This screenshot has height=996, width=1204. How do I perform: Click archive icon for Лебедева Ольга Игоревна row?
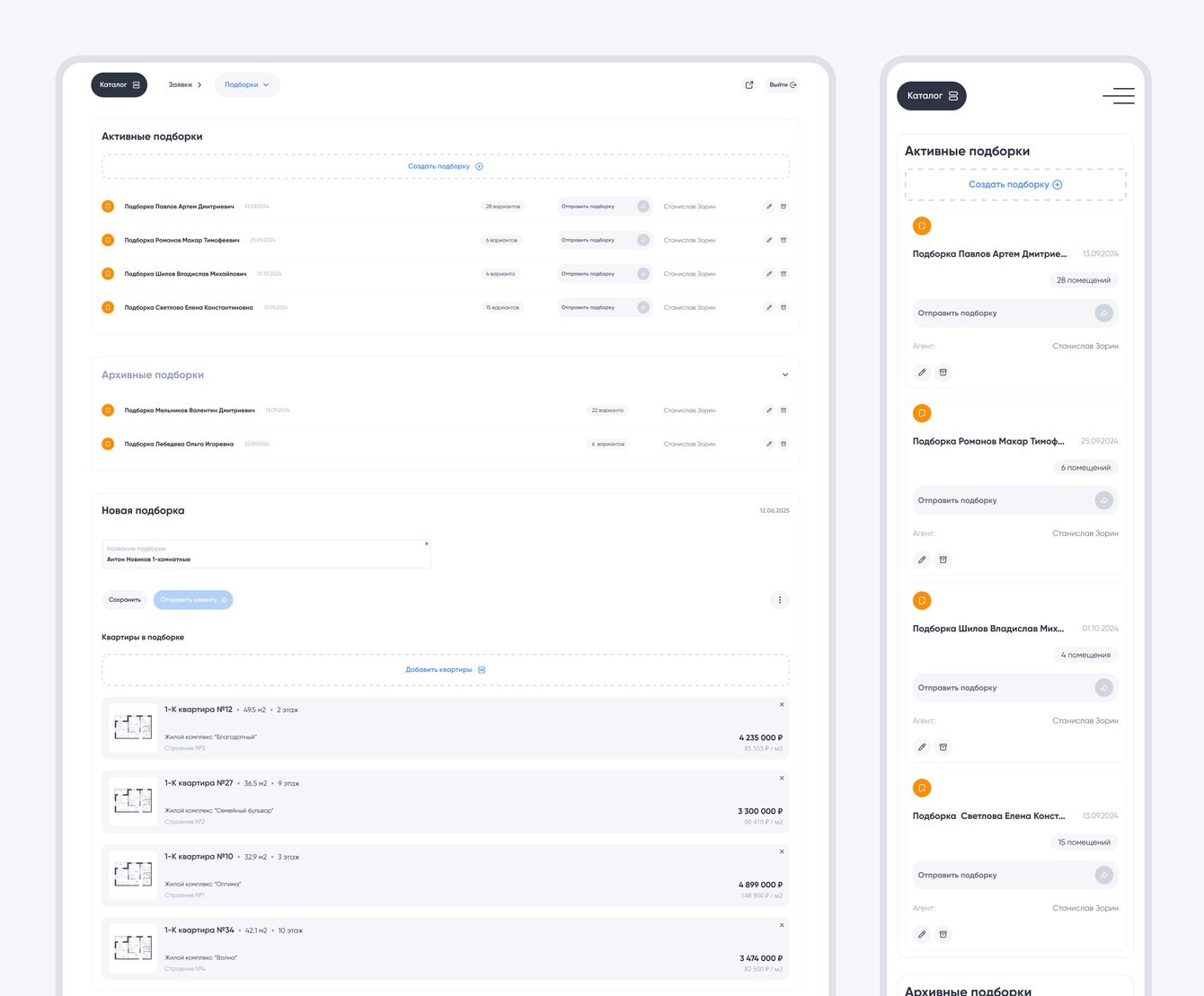pos(783,444)
